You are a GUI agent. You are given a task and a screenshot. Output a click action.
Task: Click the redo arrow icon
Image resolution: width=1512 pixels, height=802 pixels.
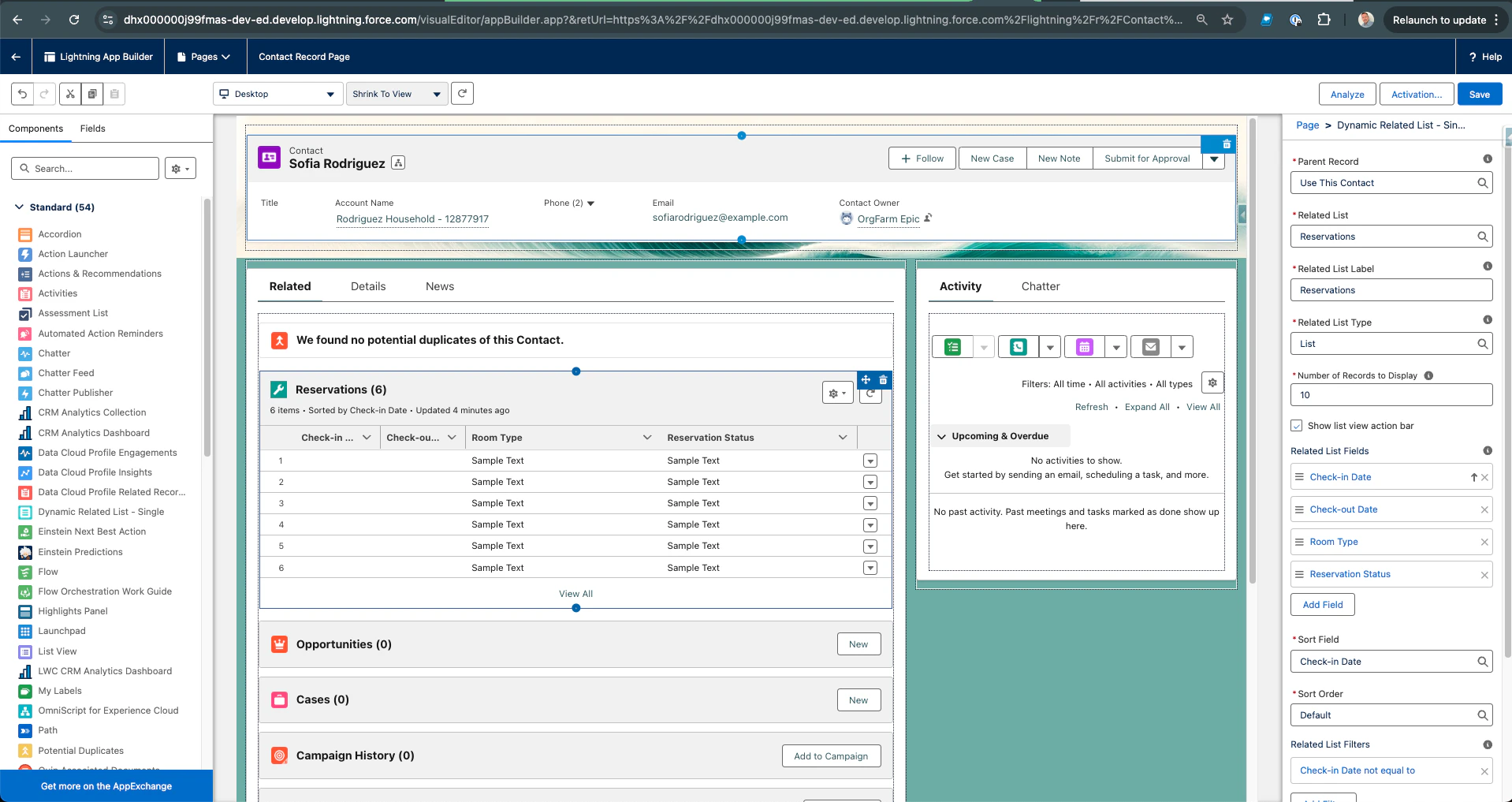pos(44,94)
